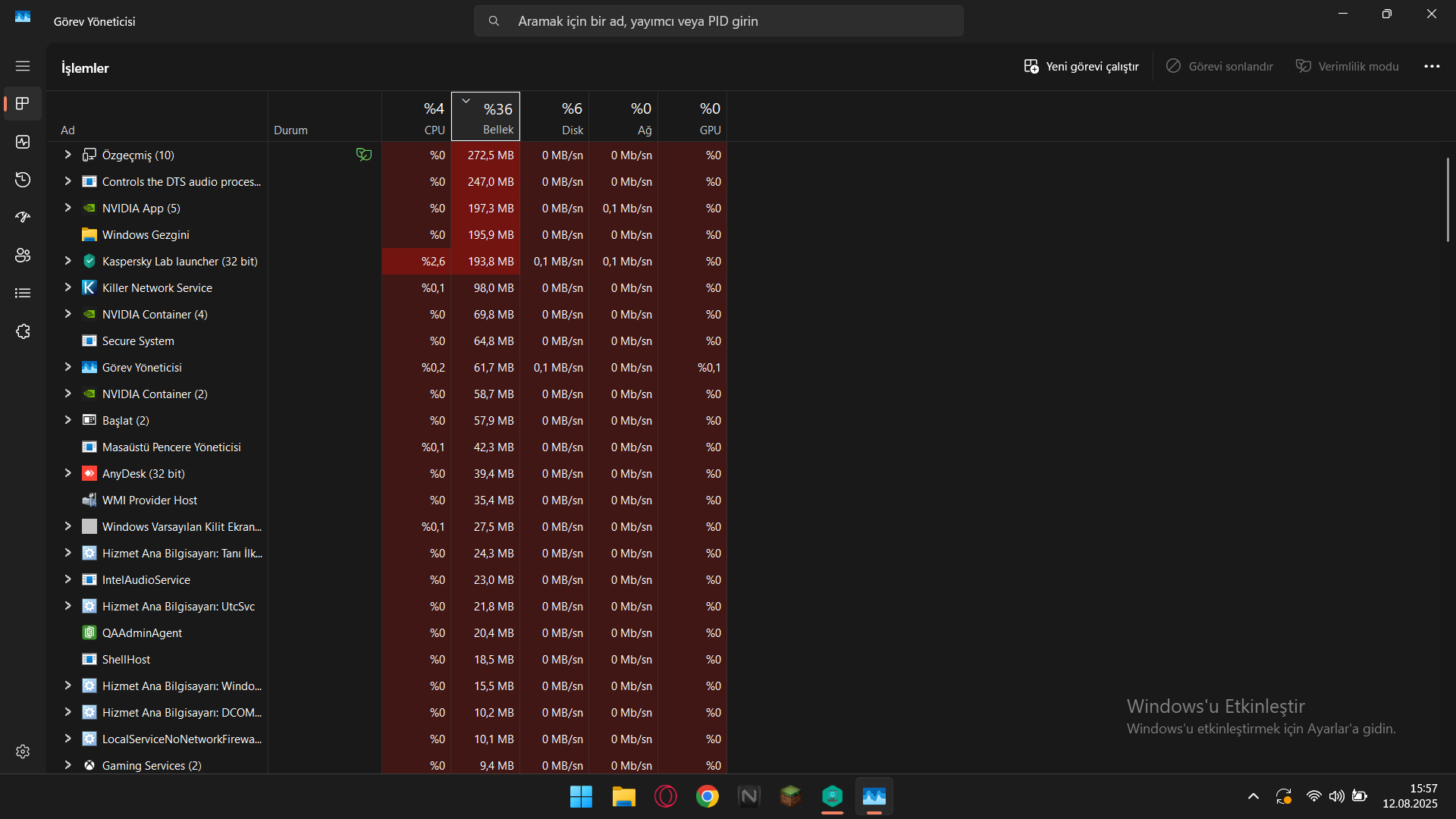Open the Services page puzzle icon
The height and width of the screenshot is (819, 1456).
(23, 331)
